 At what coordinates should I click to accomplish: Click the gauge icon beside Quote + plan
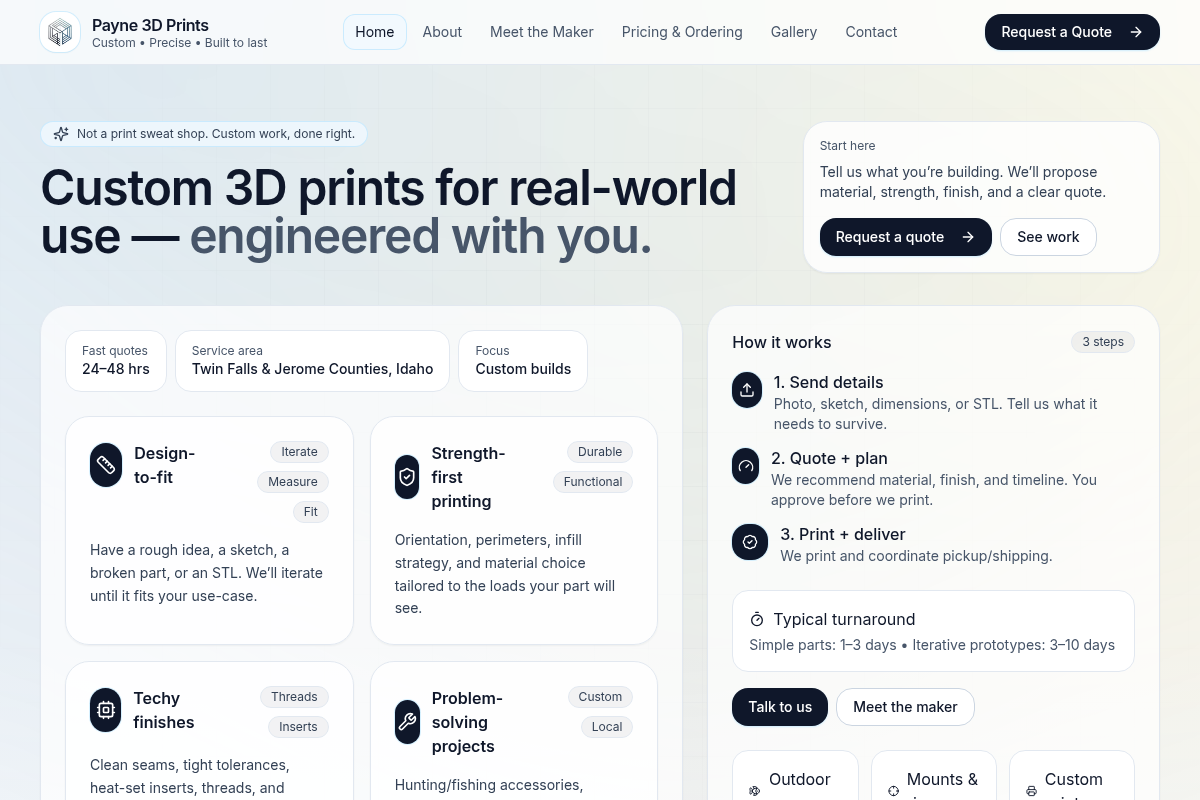[745, 466]
